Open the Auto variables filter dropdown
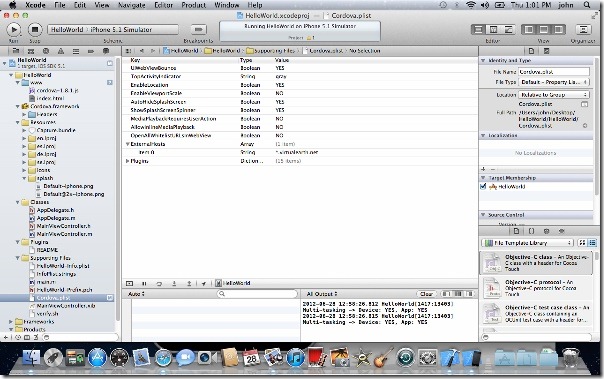This screenshot has height=379, width=604. pyautogui.click(x=136, y=294)
